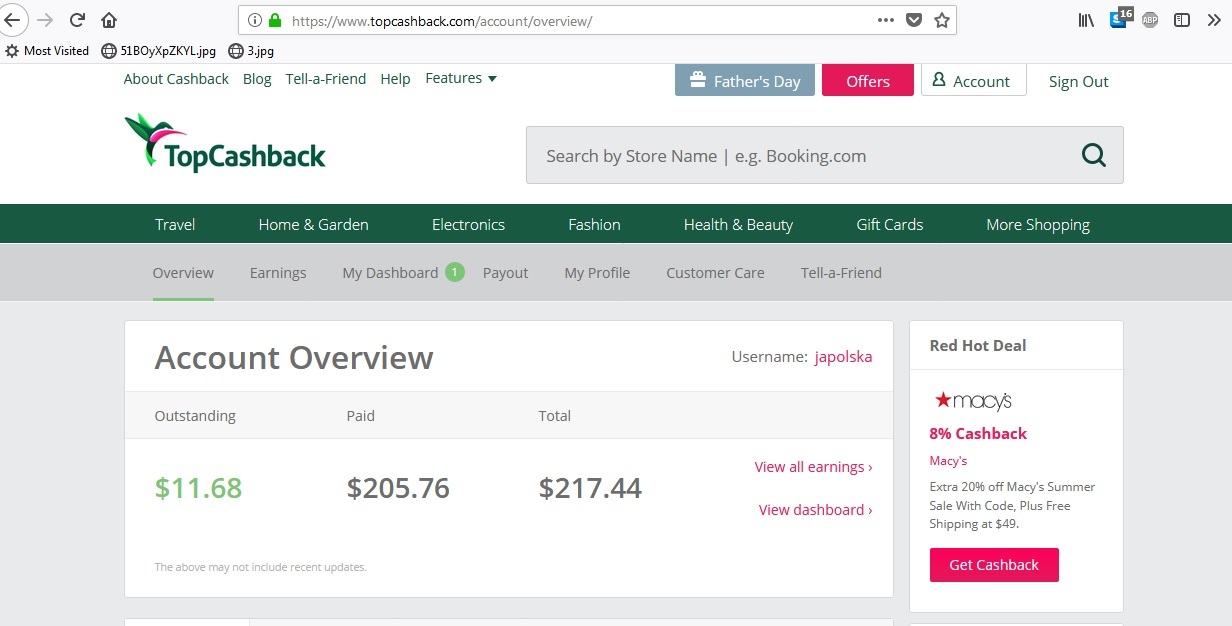Switch to the Payout tab
Screen dimensions: 1232x626
pyautogui.click(x=505, y=272)
